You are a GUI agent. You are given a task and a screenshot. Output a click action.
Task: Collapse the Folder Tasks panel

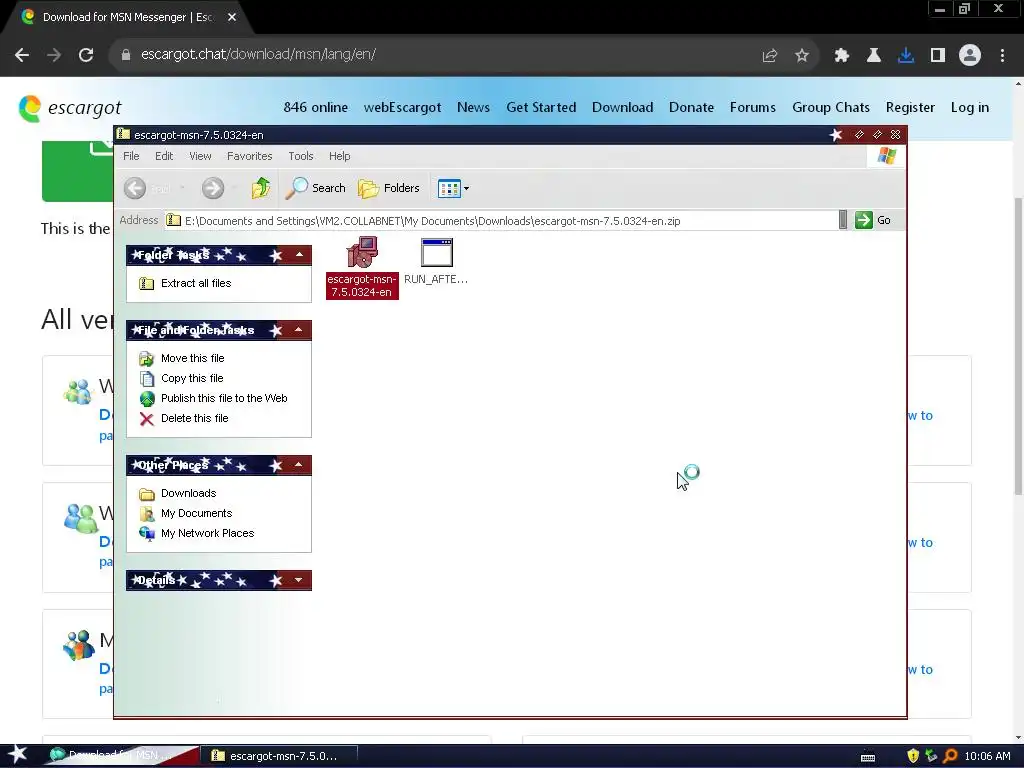point(299,255)
